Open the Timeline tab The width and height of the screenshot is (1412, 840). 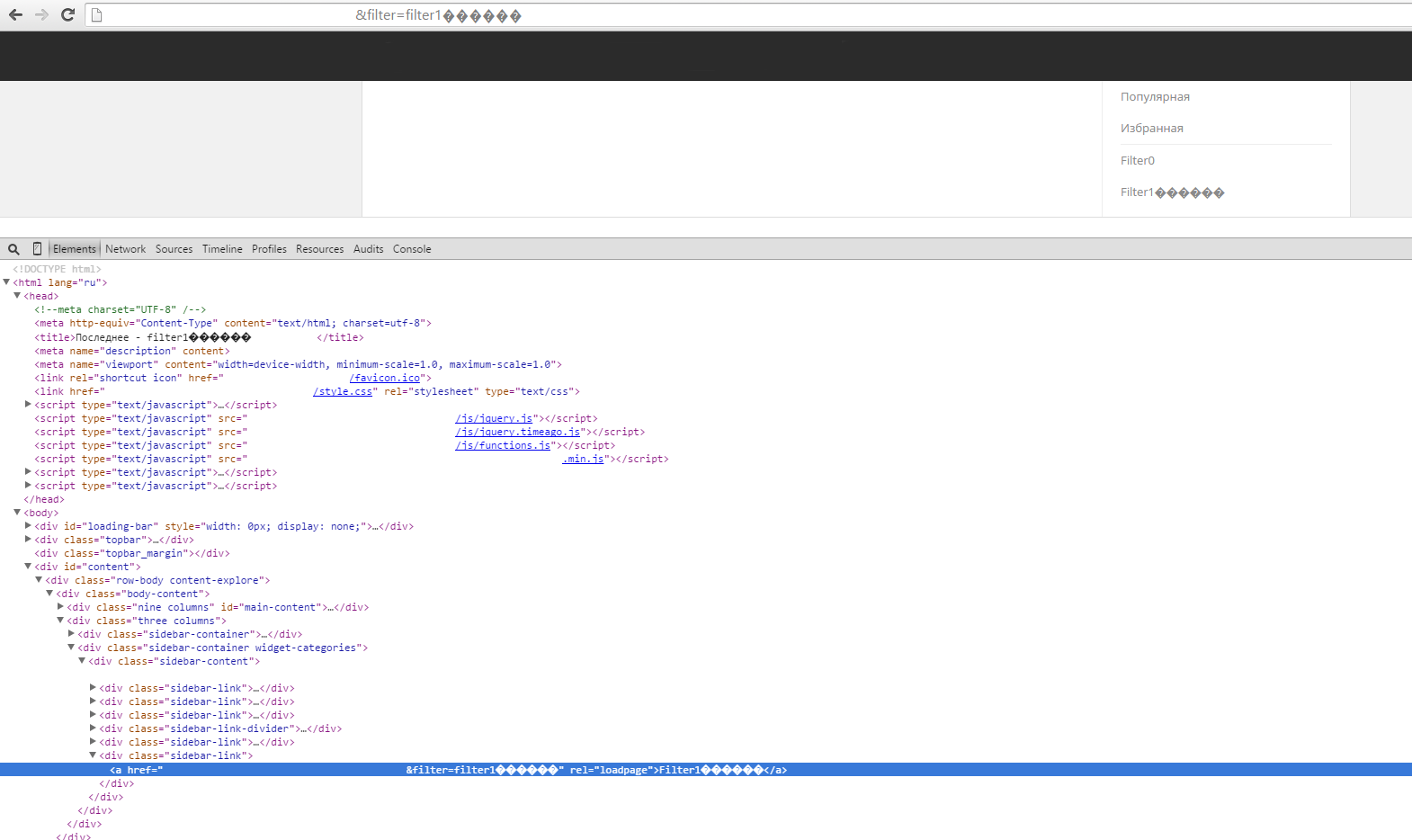coord(222,249)
